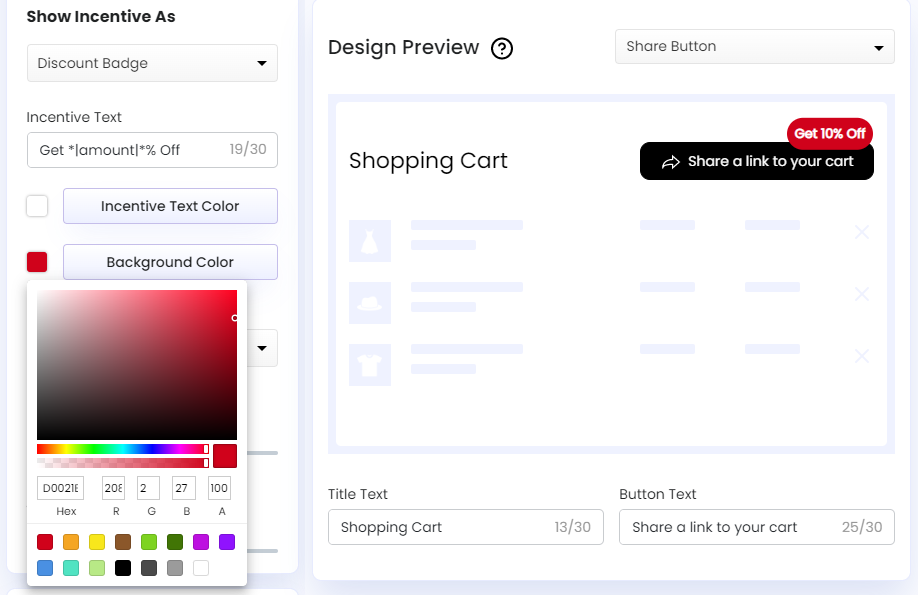918x595 pixels.
Task: Click the Hex value field in the color picker
Action: [60, 488]
